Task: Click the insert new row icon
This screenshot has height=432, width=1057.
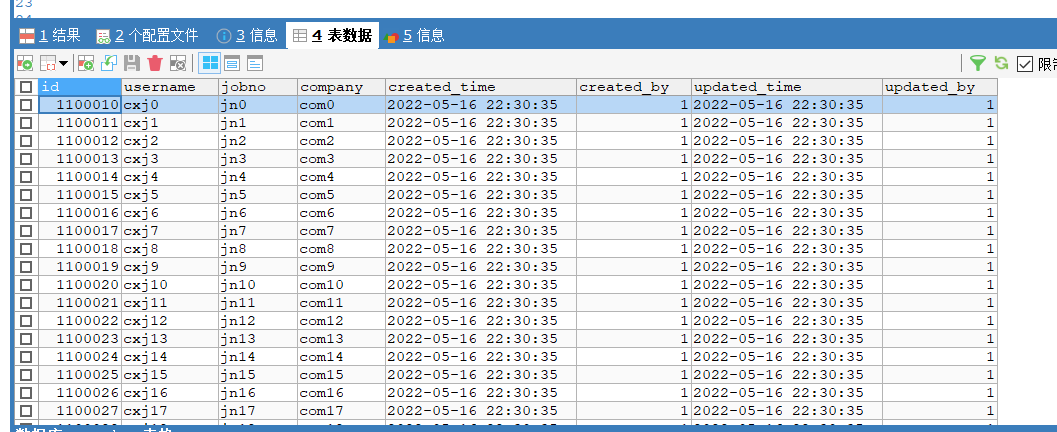Action: point(86,63)
